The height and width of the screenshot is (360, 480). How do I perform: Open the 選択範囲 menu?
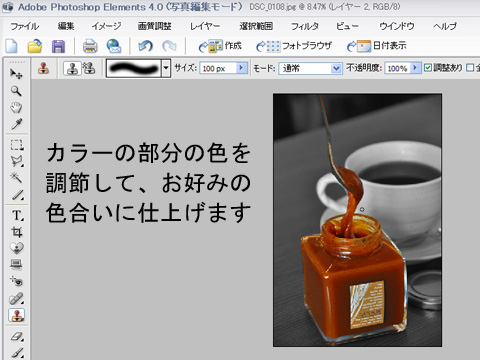(x=256, y=26)
